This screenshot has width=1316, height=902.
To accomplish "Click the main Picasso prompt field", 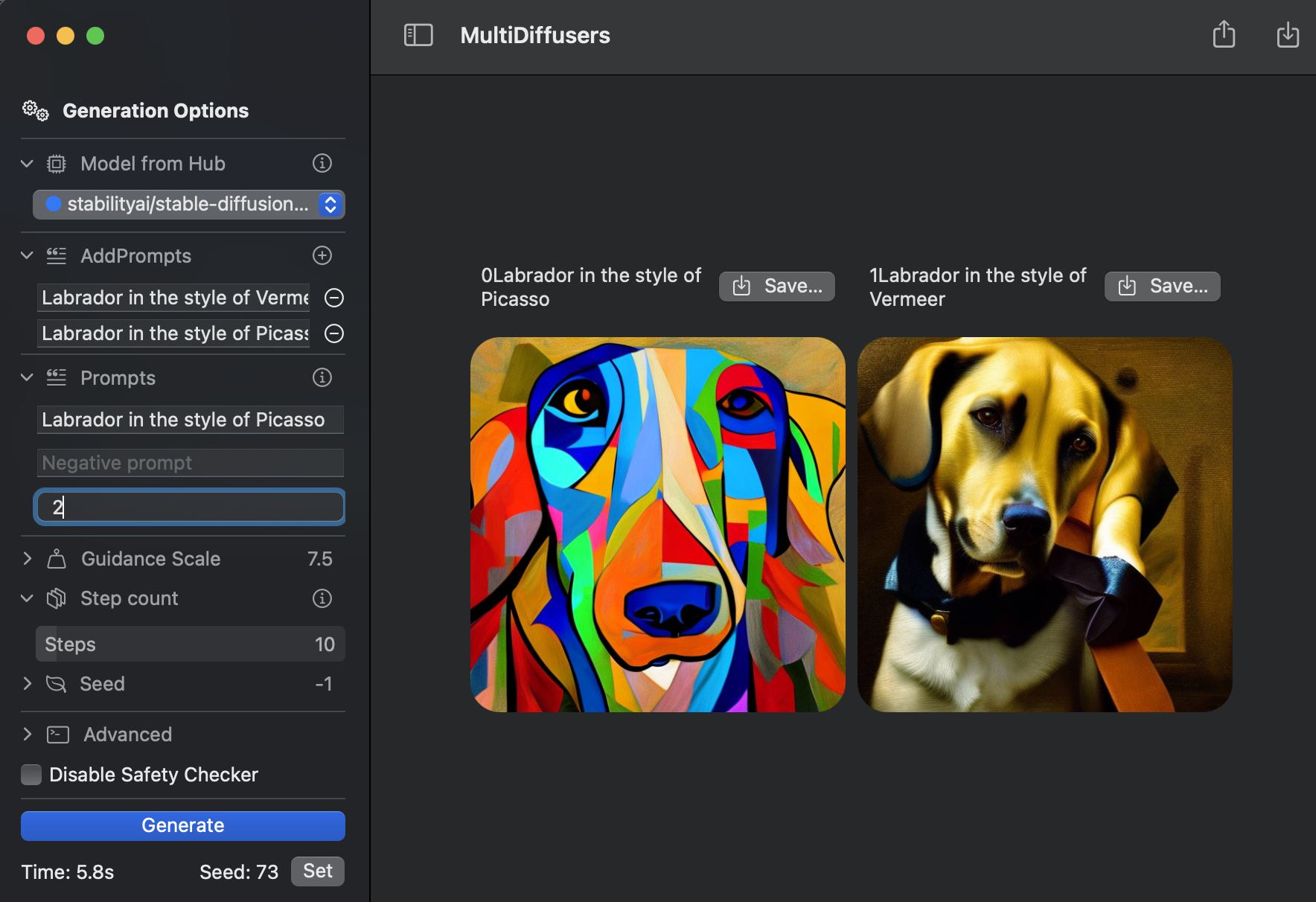I will [x=191, y=420].
